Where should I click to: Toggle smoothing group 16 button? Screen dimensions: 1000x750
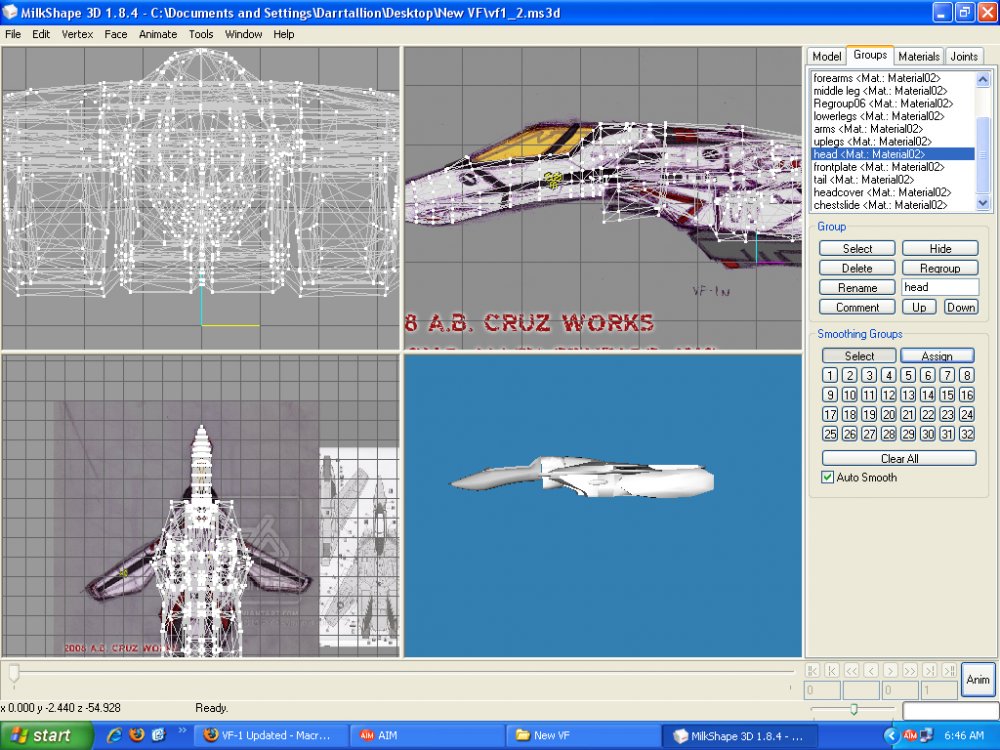coord(967,395)
